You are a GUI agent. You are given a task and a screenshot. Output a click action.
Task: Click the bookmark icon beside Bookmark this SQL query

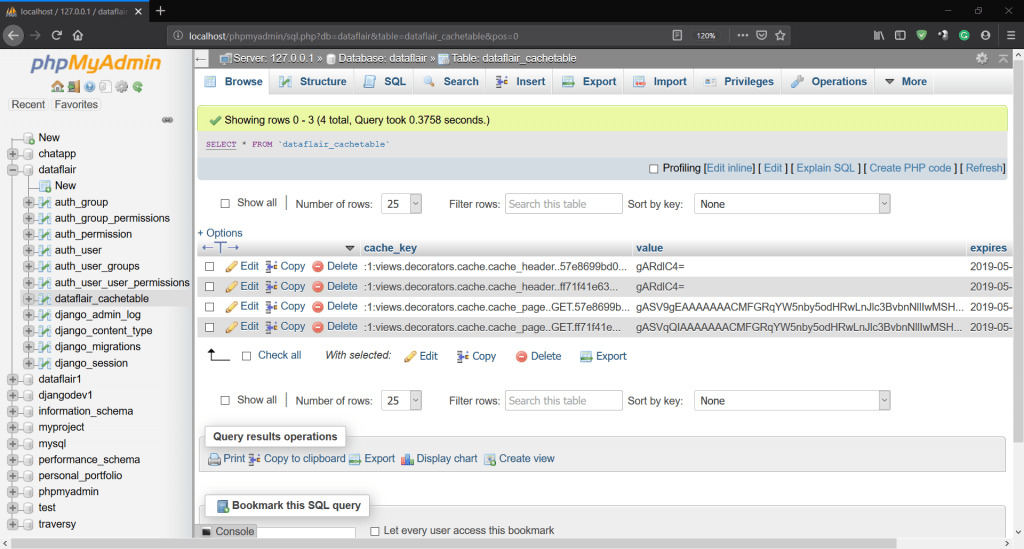click(x=222, y=506)
